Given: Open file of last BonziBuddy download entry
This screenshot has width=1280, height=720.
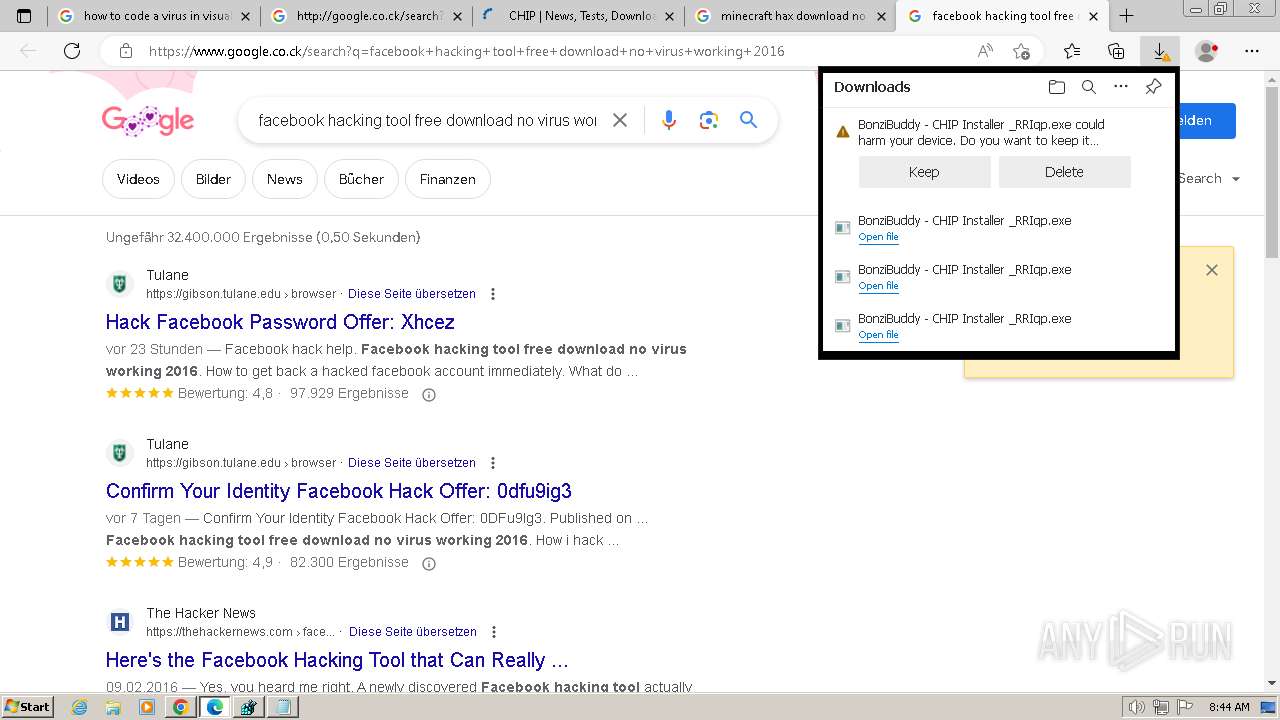Looking at the screenshot, I should 878,335.
